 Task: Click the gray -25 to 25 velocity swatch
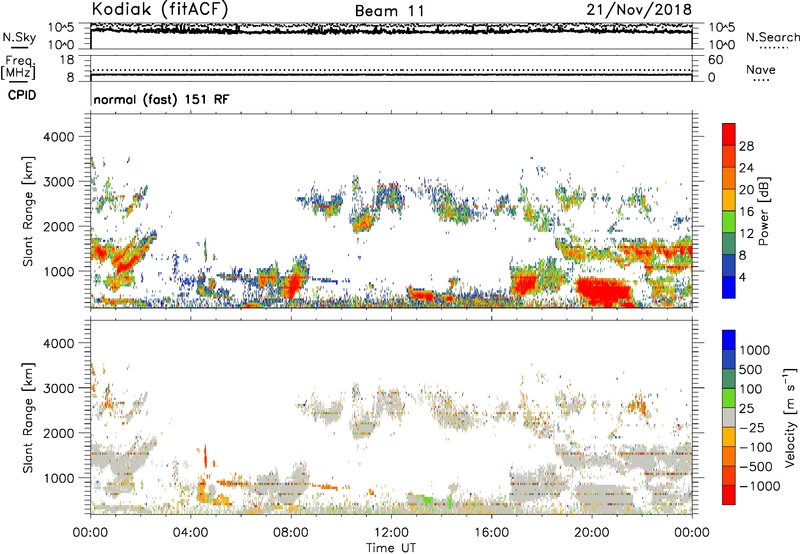click(729, 418)
